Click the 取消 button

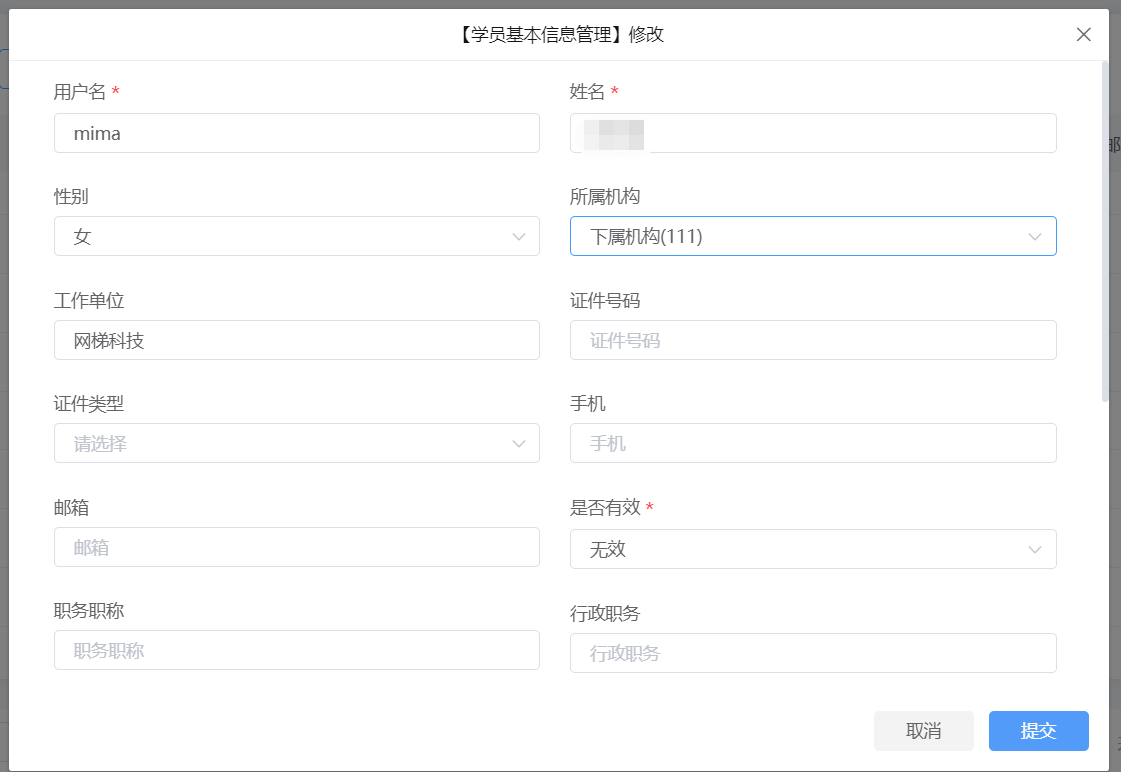pos(924,731)
